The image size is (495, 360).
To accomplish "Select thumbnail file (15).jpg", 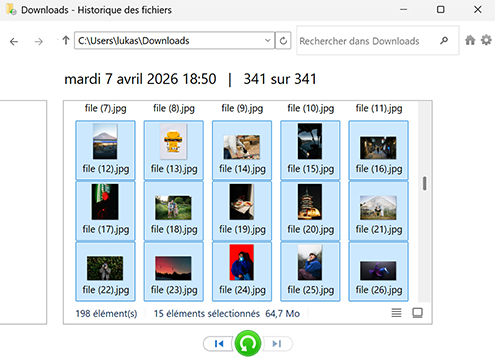I will (310, 150).
